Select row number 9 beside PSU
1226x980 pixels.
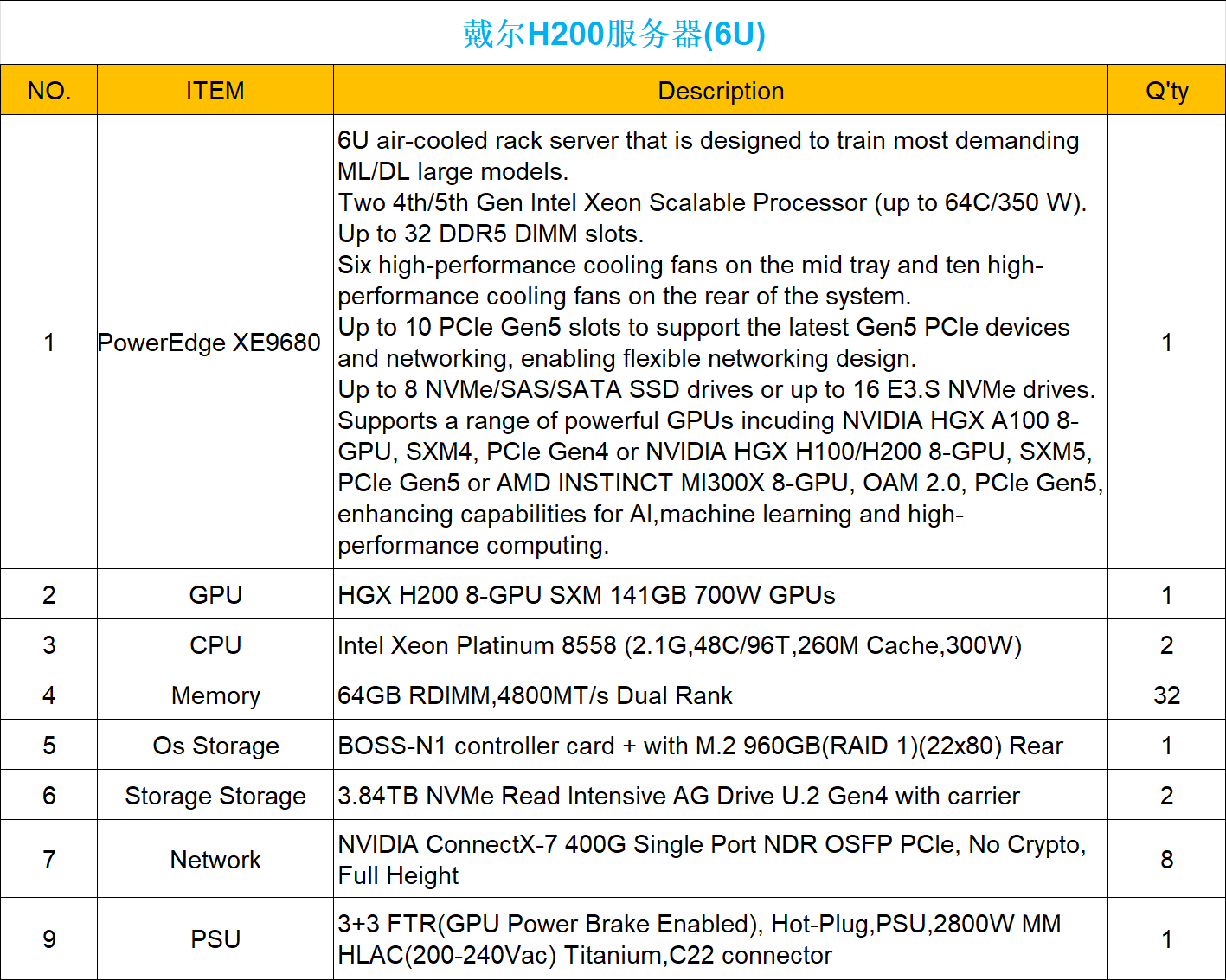[49, 938]
